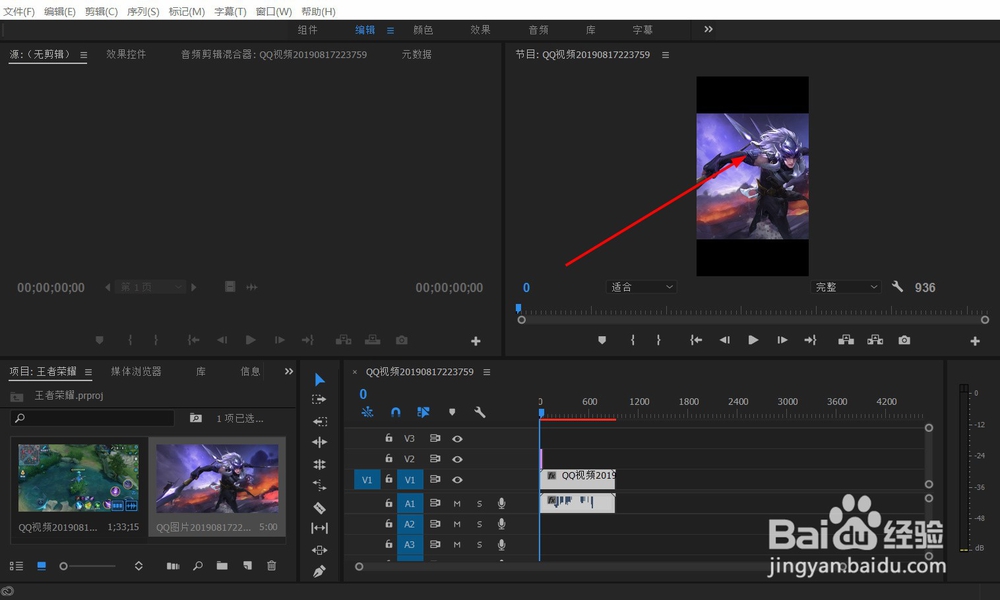Open program monitor button editor plus

tap(974, 341)
